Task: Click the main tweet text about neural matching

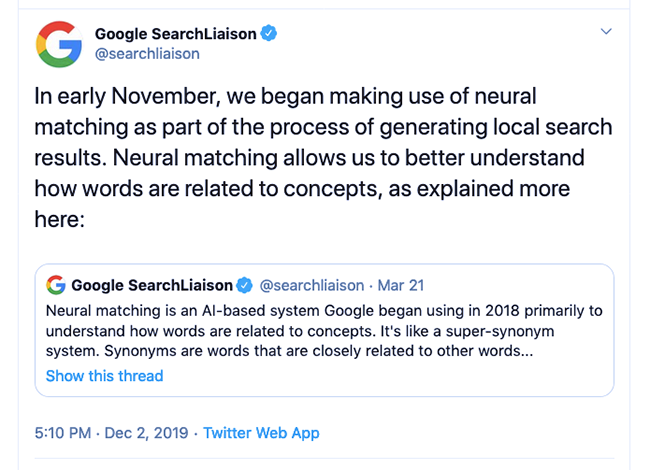Action: pos(323,157)
